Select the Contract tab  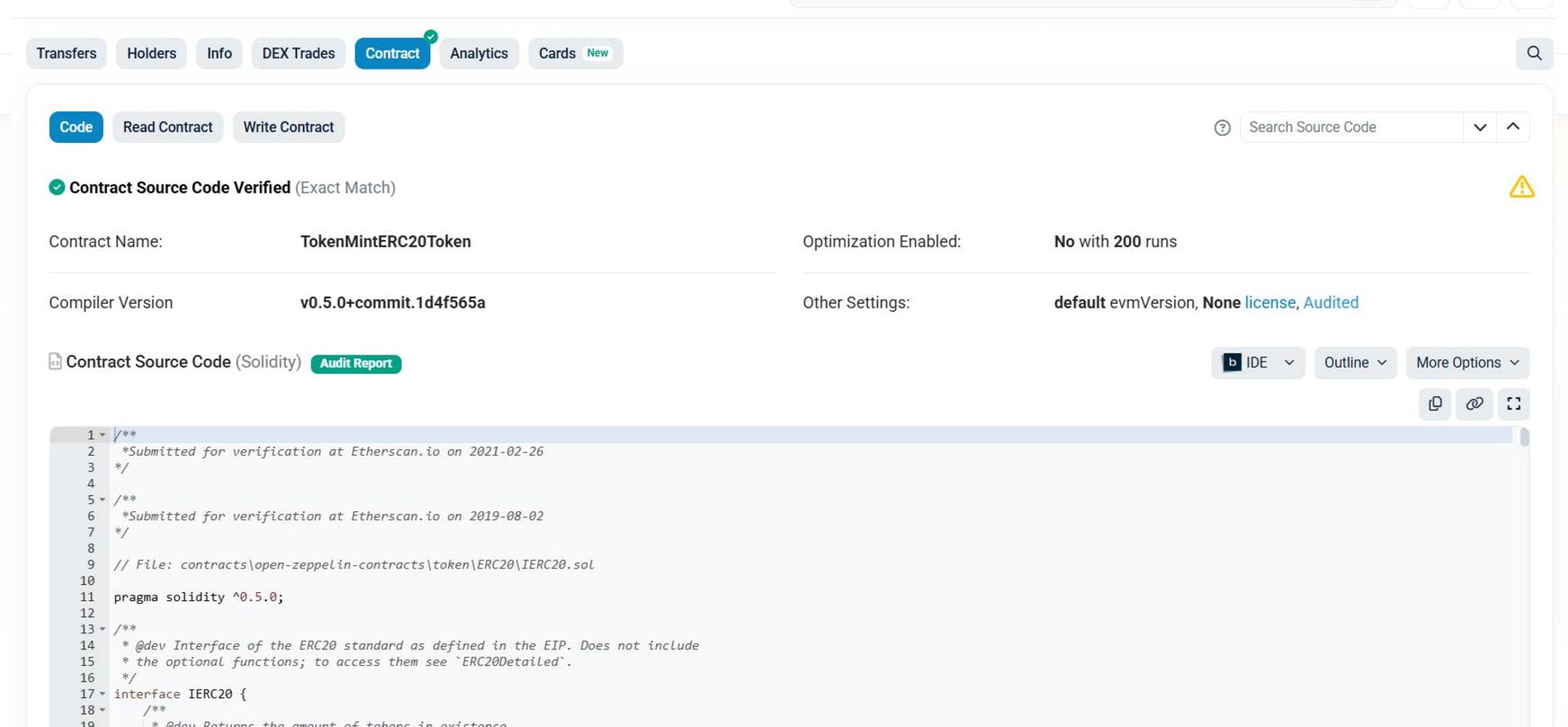pos(392,53)
